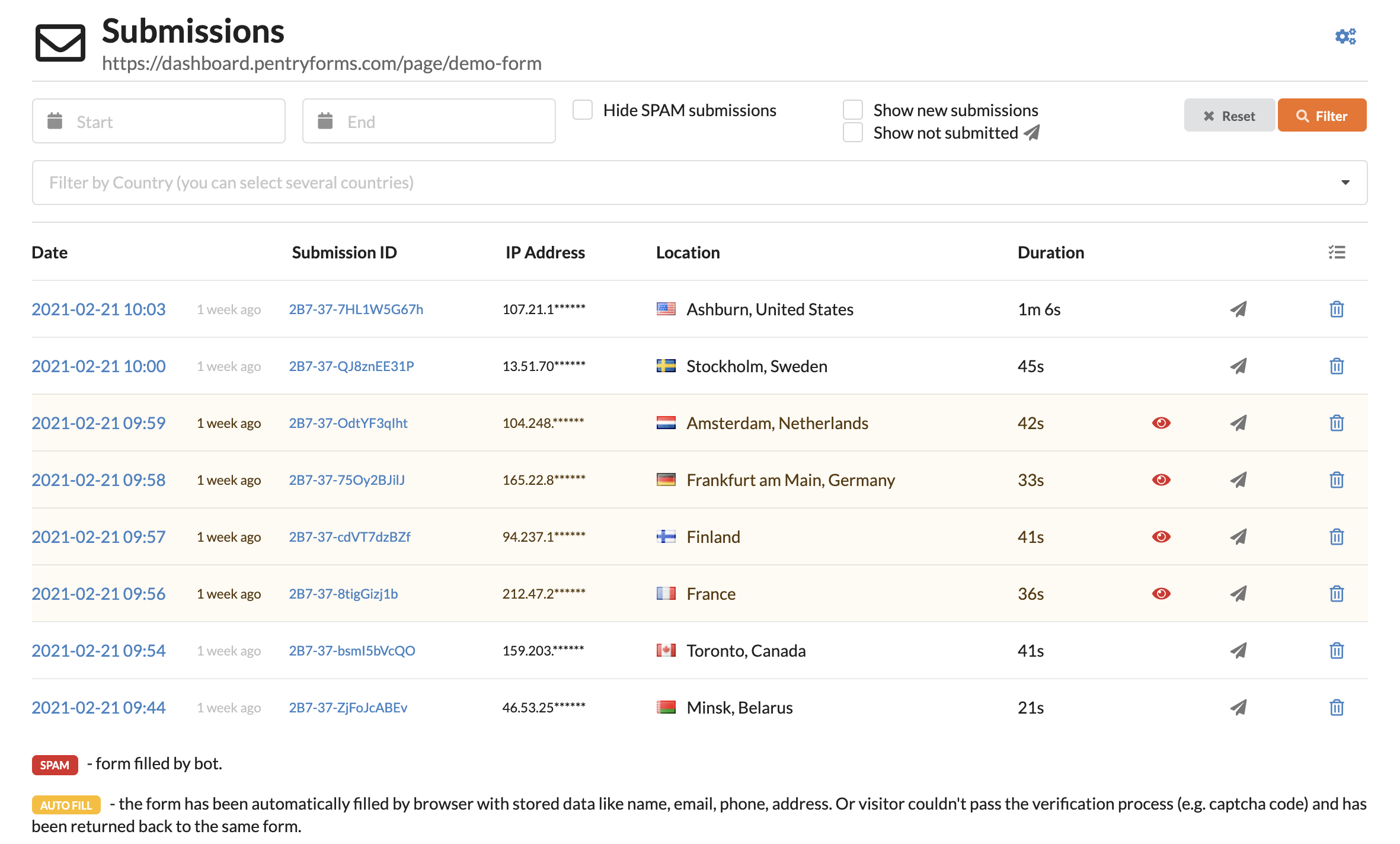Screen dimensions: 1400x844
Task: Click red eye icon on Amsterdam row
Action: (x=1161, y=423)
